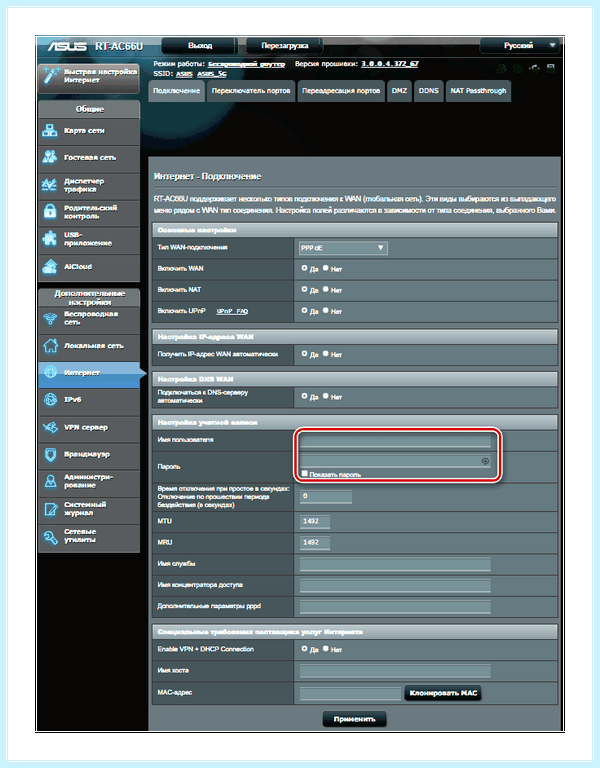
Task: Open Администрирование section
Action: tap(89, 481)
